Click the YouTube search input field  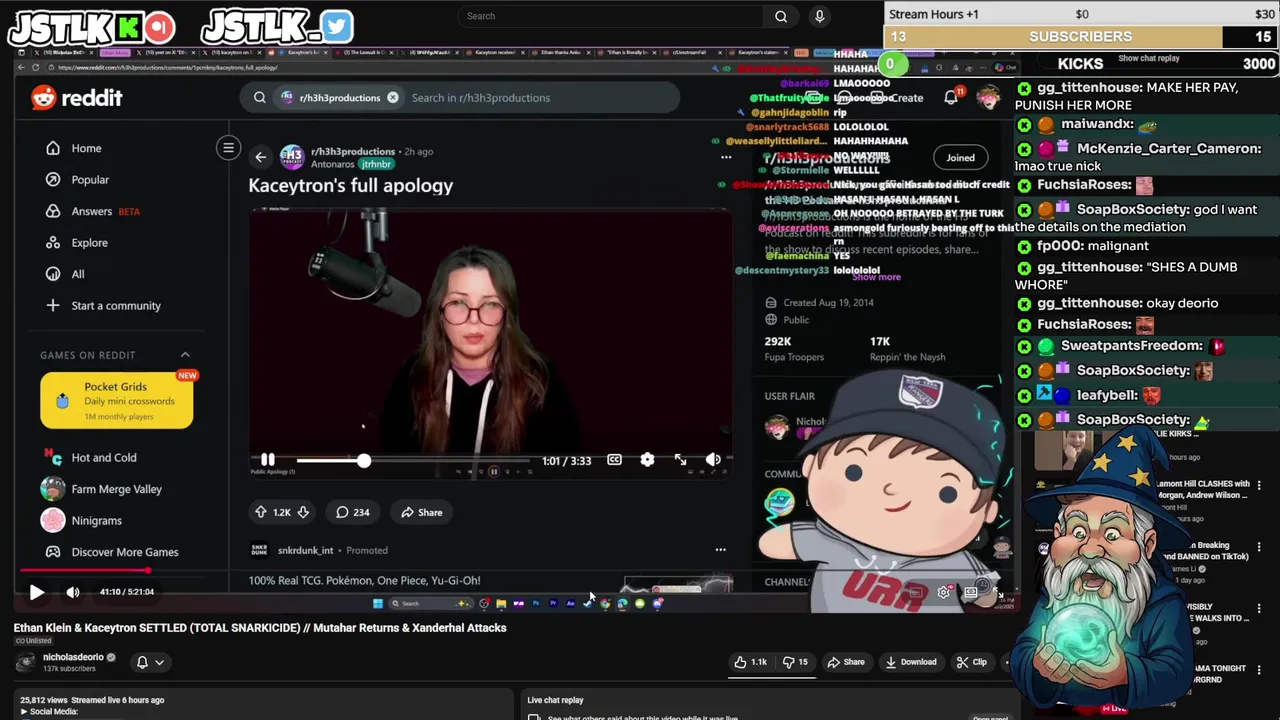(610, 16)
